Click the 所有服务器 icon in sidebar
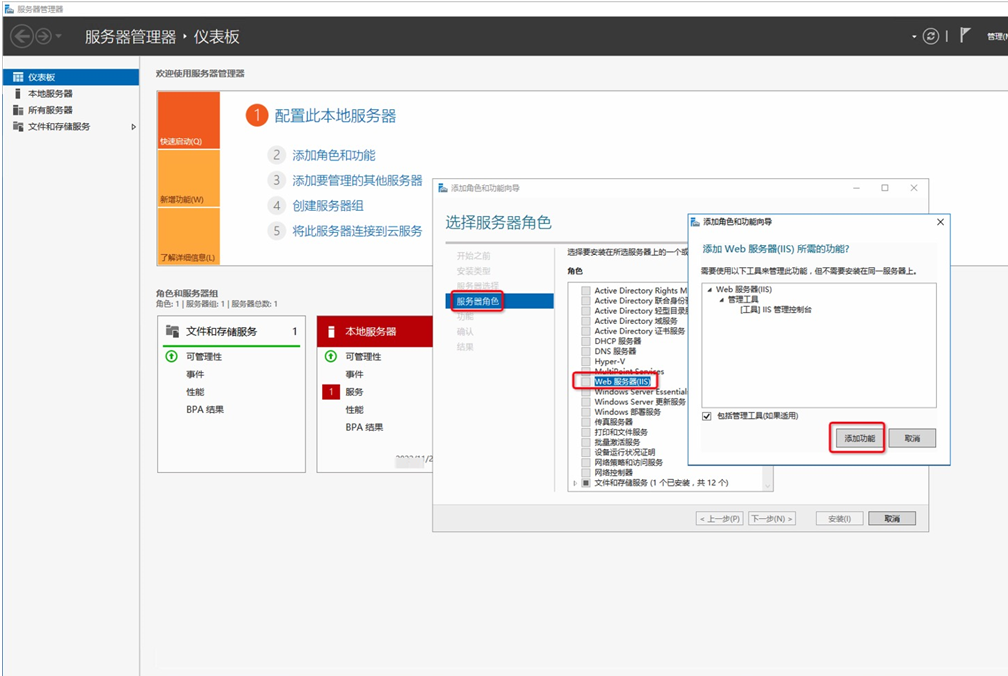Viewport: 1008px width, 676px height. (x=18, y=110)
